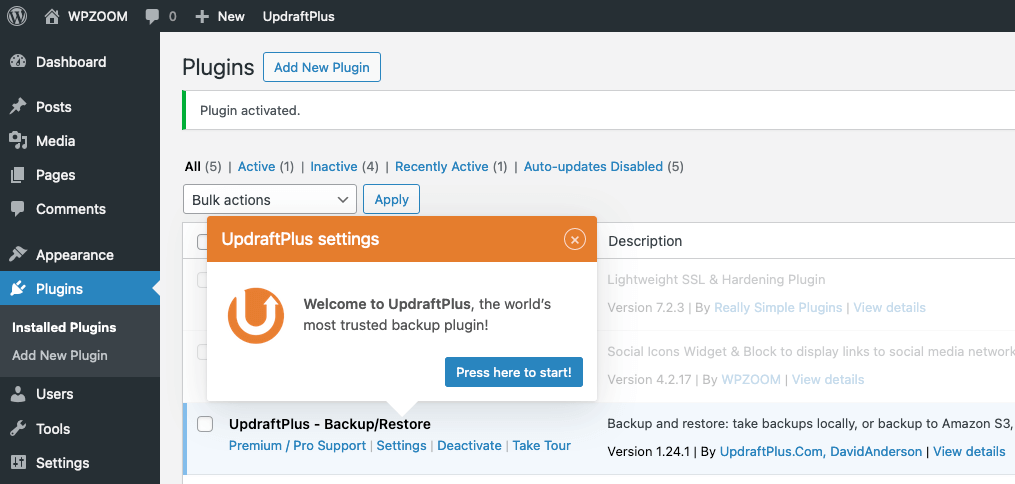
Task: Click the home icon beside WPZOOM
Action: coord(52,16)
